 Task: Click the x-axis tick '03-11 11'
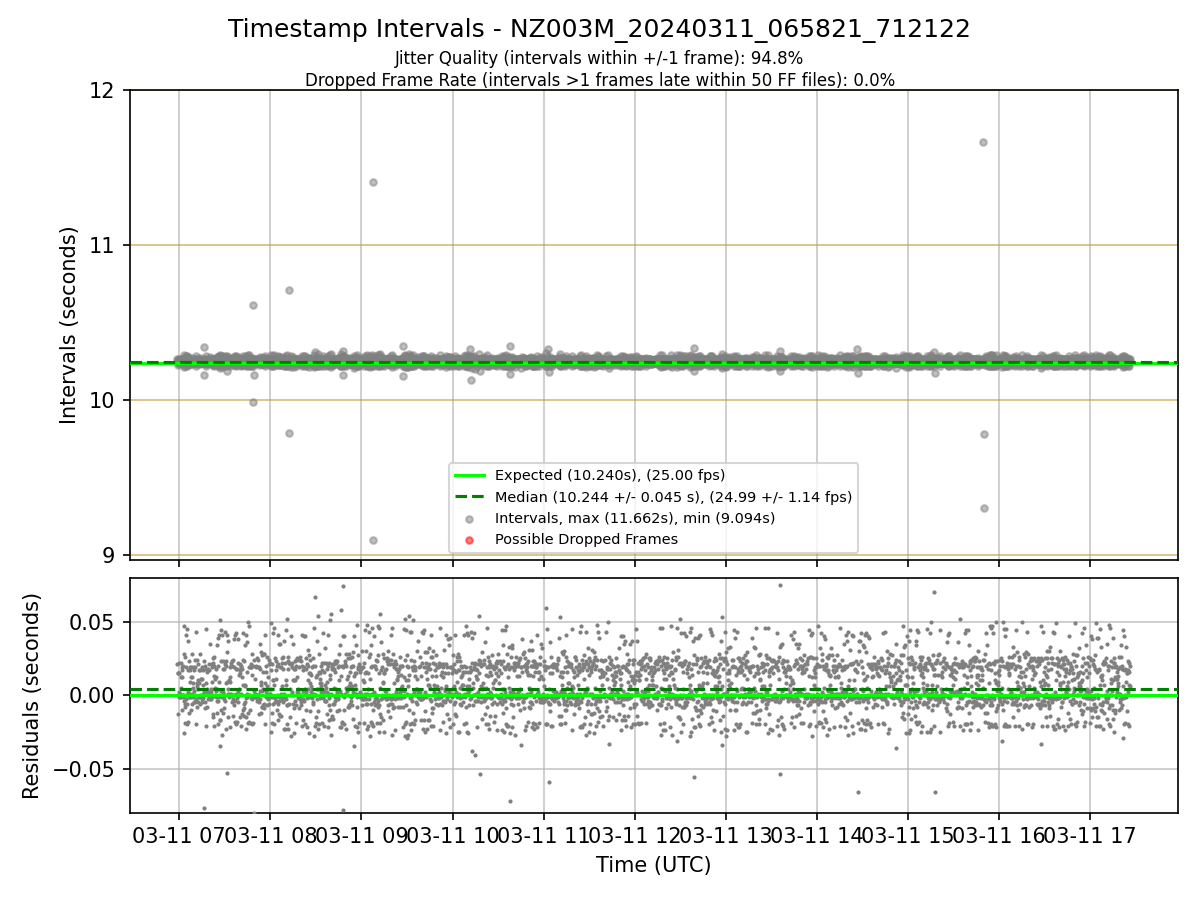pos(543,835)
